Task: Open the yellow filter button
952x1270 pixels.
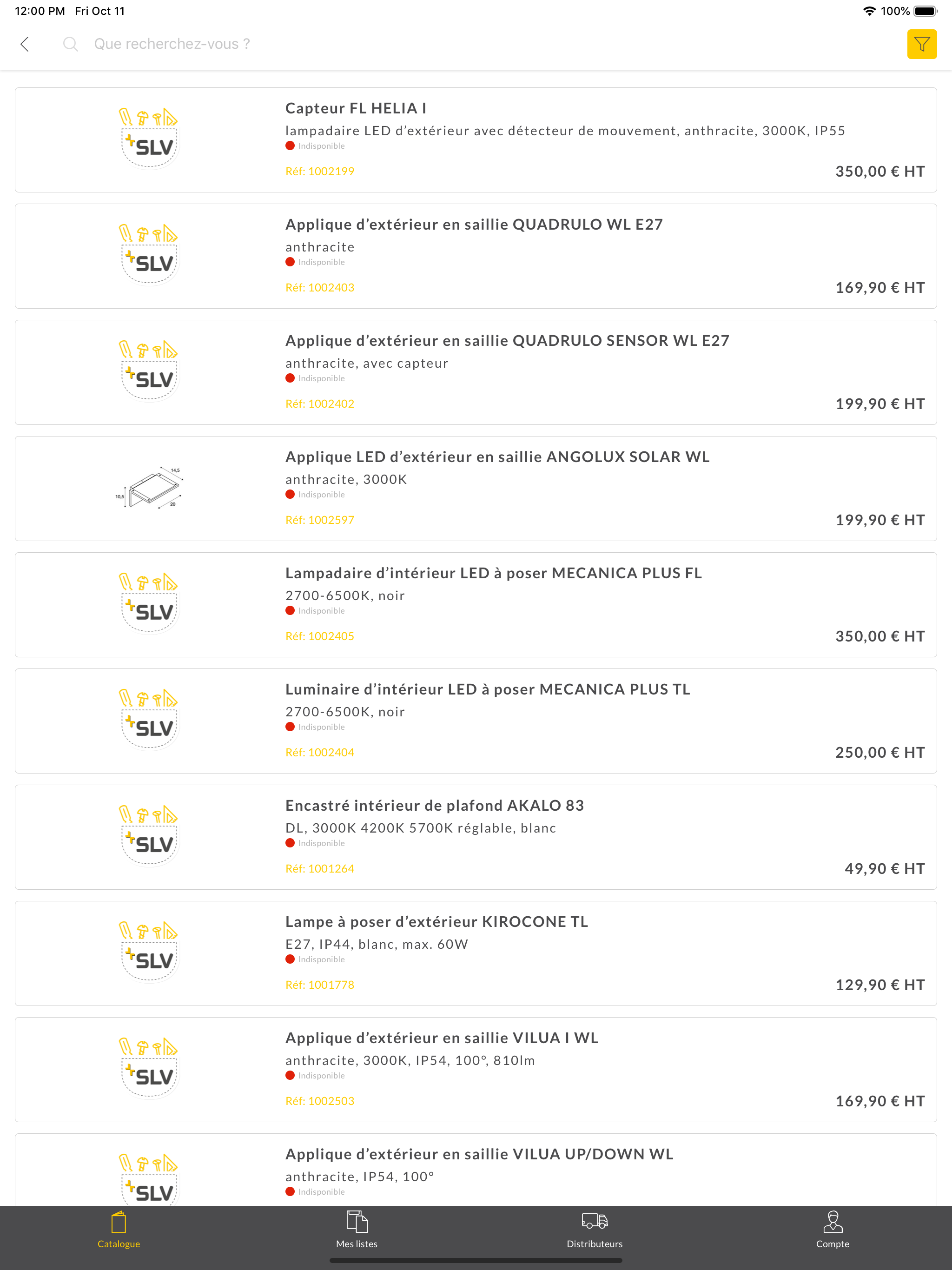Action: [x=922, y=44]
